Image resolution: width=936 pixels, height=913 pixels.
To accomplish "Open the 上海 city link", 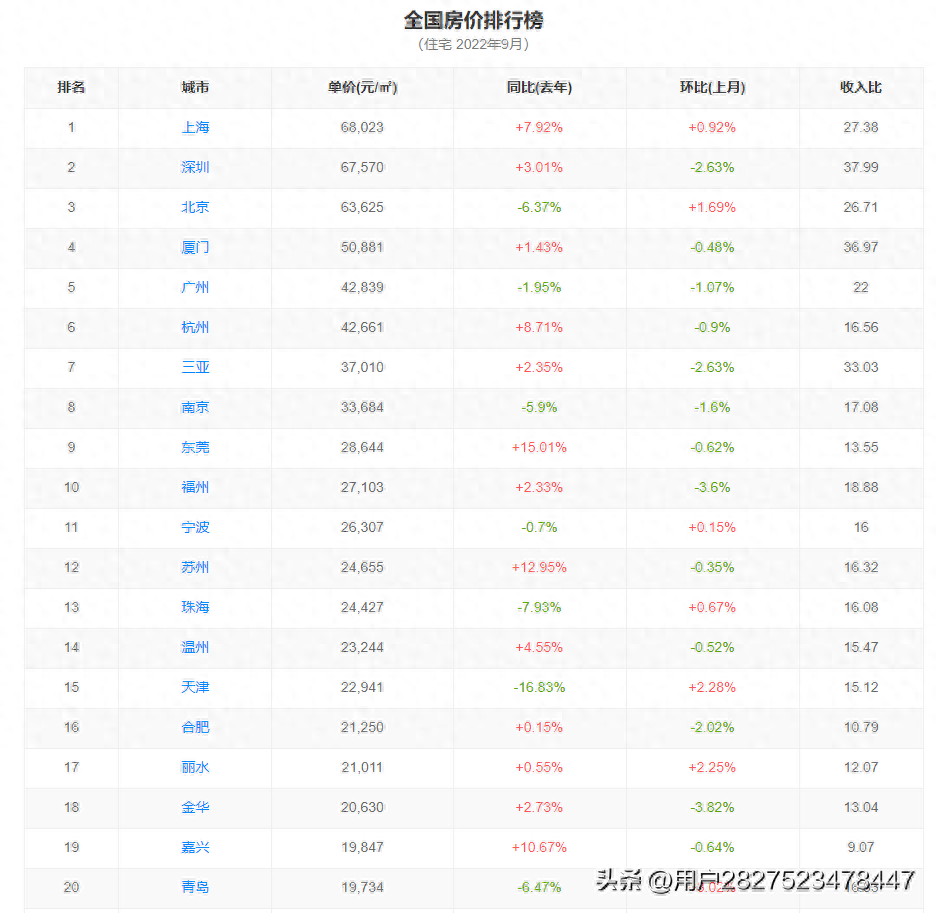I will (x=195, y=127).
